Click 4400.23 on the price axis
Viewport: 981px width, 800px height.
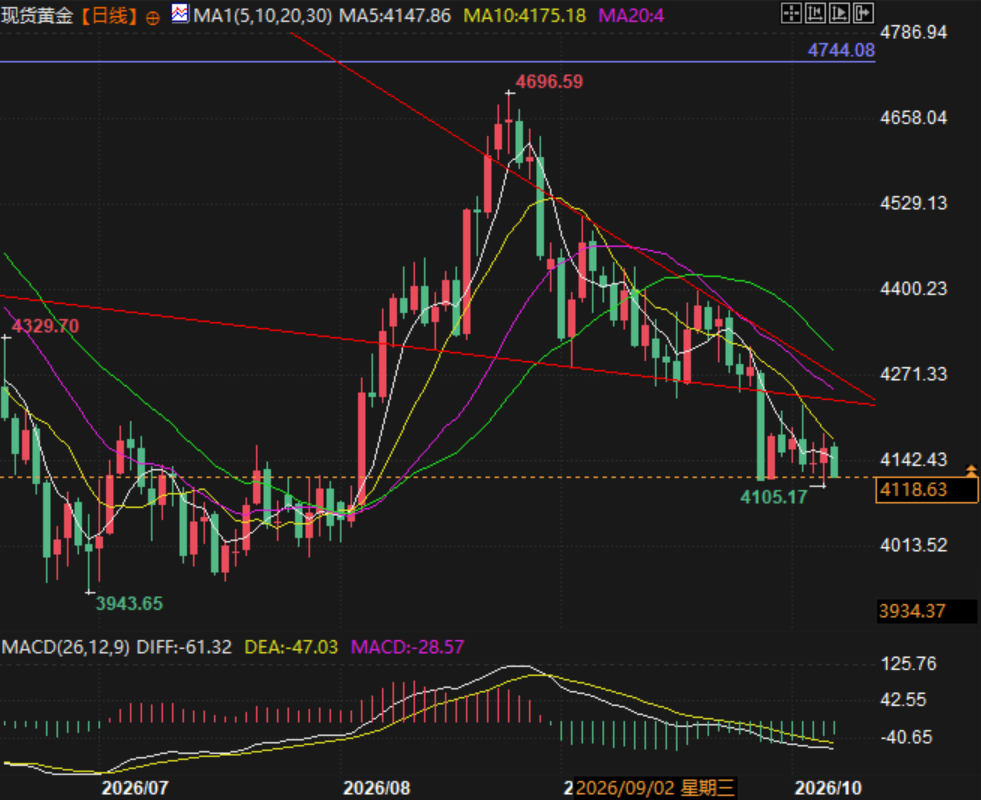[913, 289]
